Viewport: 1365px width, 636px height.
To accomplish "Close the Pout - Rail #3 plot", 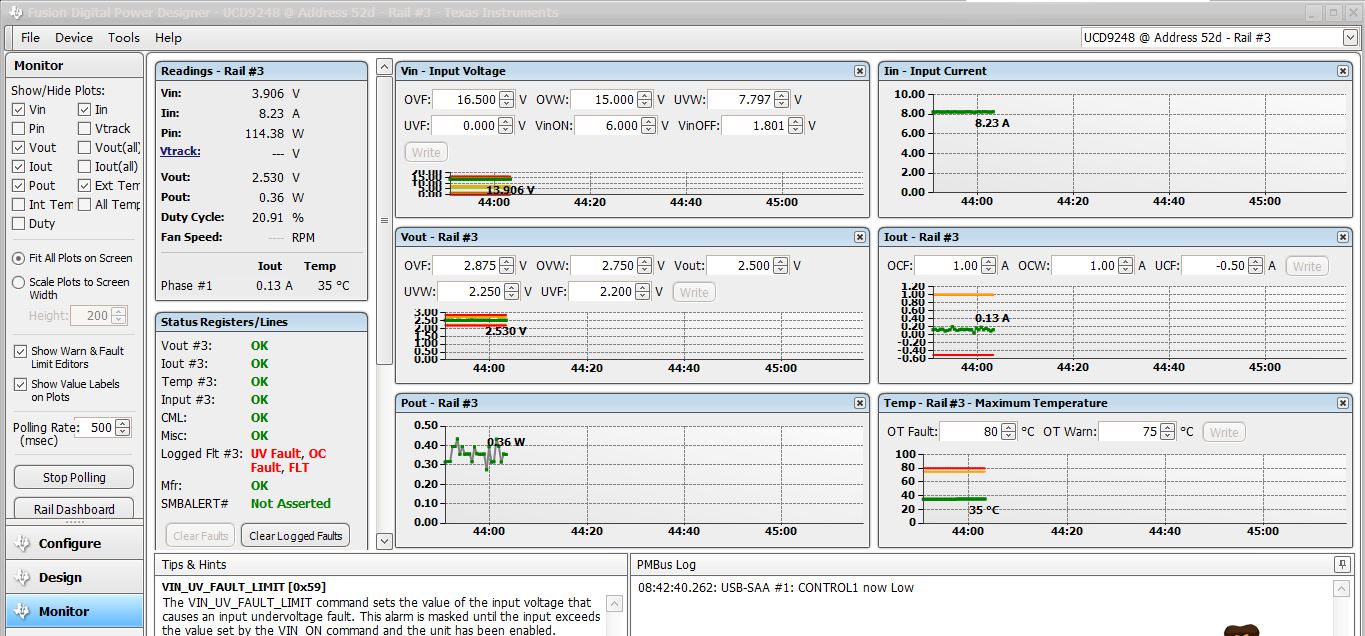I will tap(859, 403).
